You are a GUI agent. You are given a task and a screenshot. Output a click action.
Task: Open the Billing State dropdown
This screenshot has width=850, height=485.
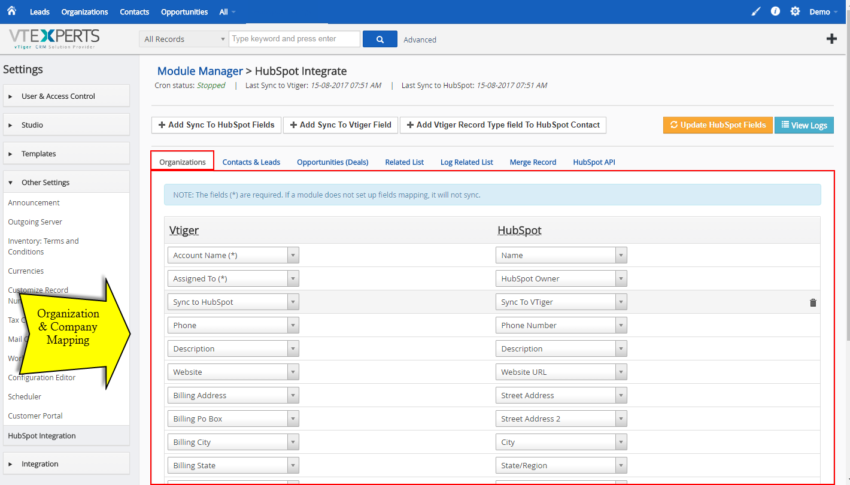pyautogui.click(x=233, y=465)
